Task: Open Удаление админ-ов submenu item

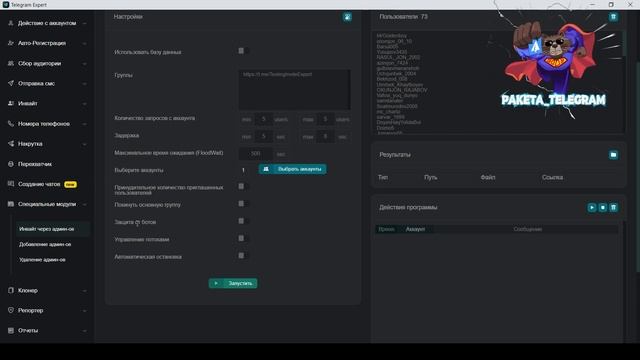Action: pyautogui.click(x=42, y=260)
